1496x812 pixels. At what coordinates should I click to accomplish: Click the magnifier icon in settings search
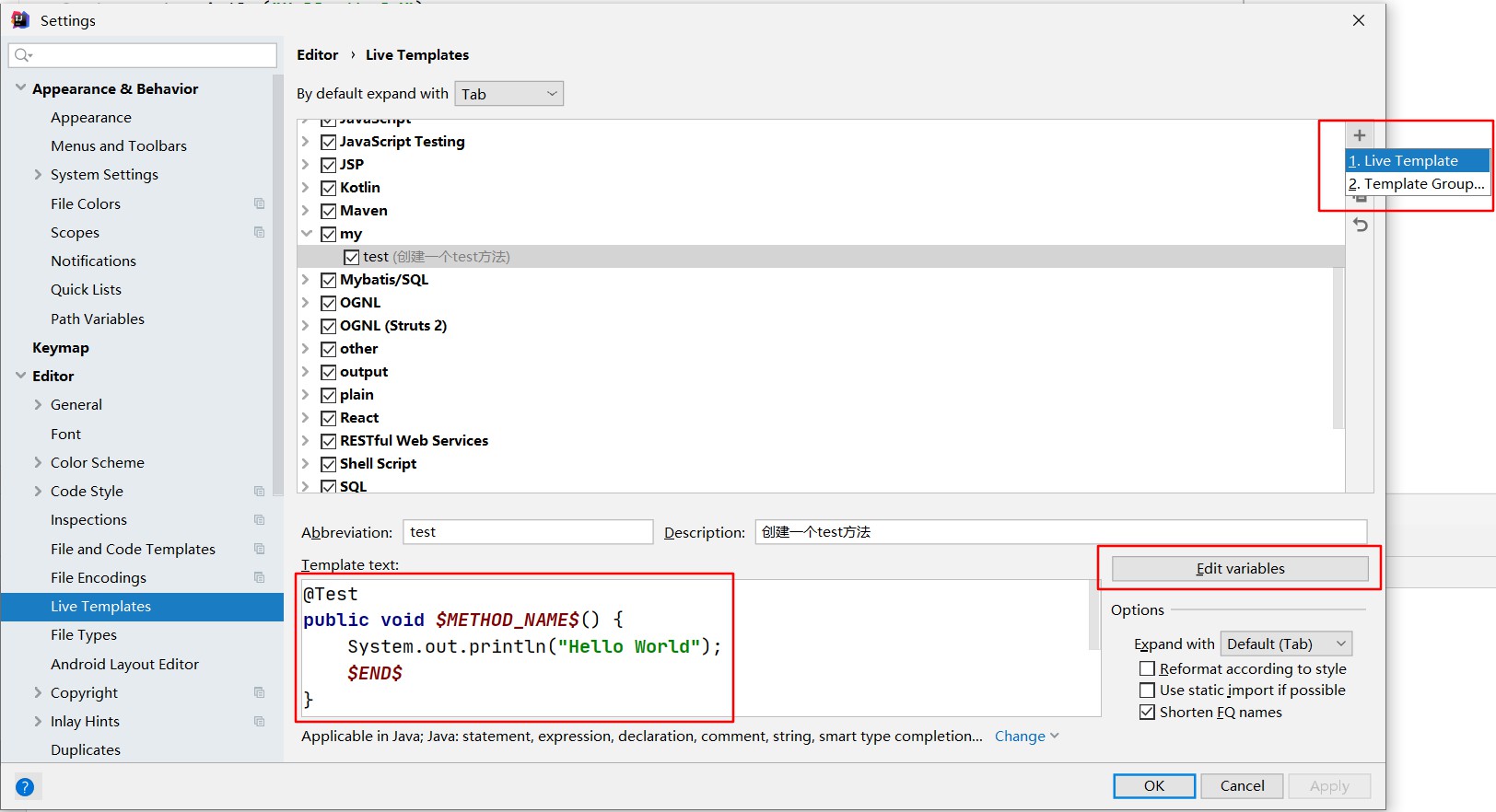tap(23, 55)
